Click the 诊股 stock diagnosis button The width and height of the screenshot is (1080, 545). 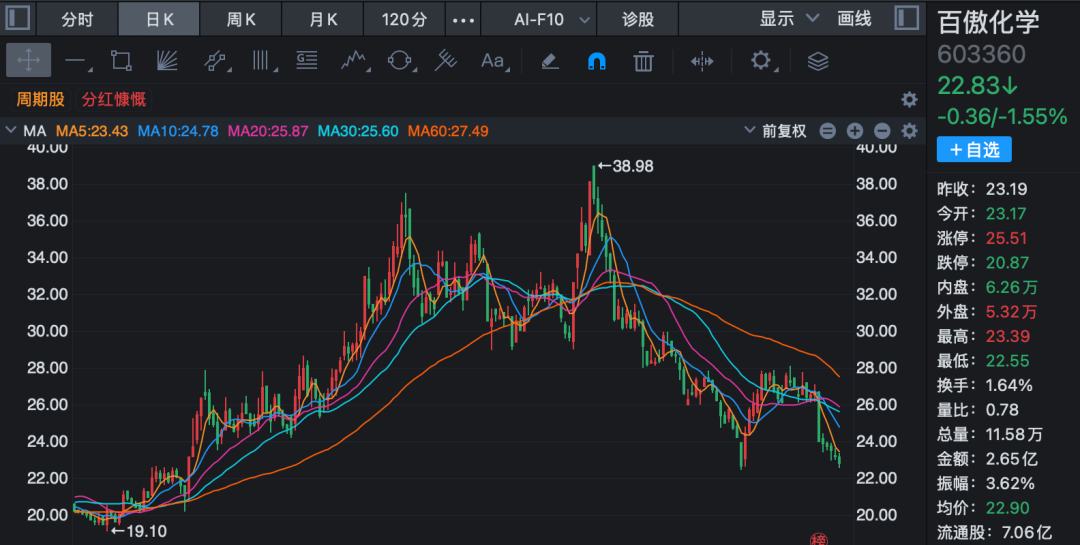click(638, 19)
